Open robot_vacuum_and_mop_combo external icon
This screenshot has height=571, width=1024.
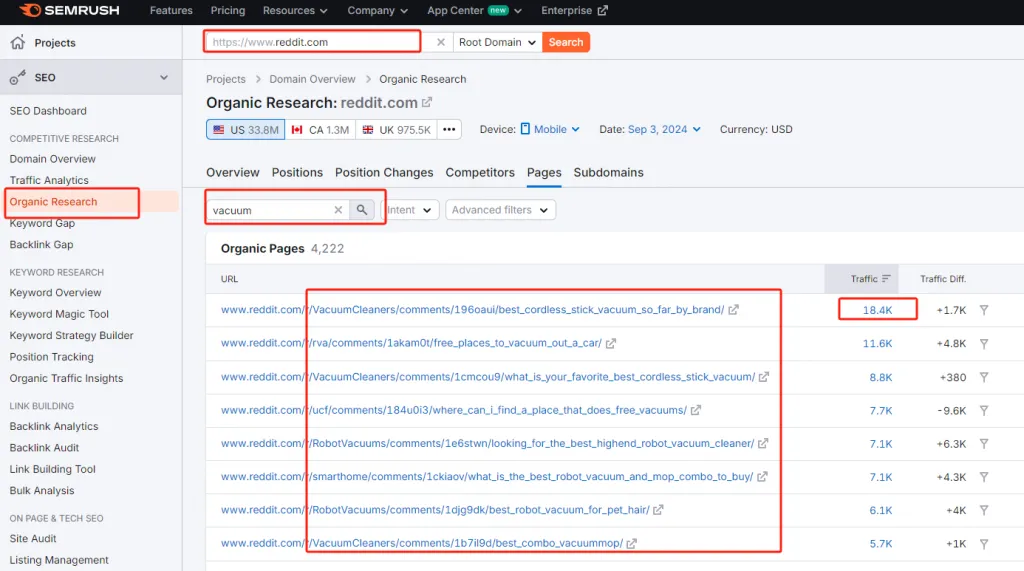click(762, 477)
